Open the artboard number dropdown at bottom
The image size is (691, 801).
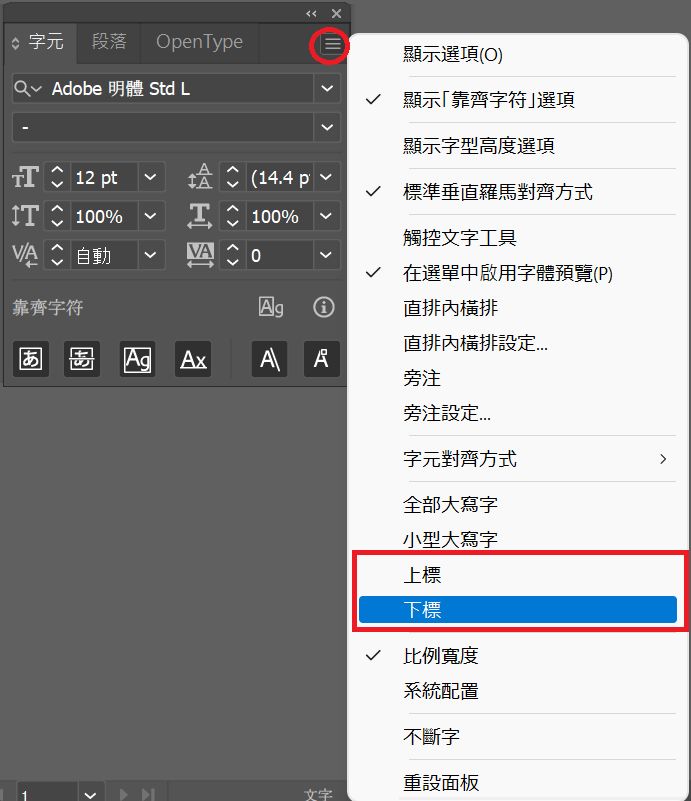(x=91, y=793)
